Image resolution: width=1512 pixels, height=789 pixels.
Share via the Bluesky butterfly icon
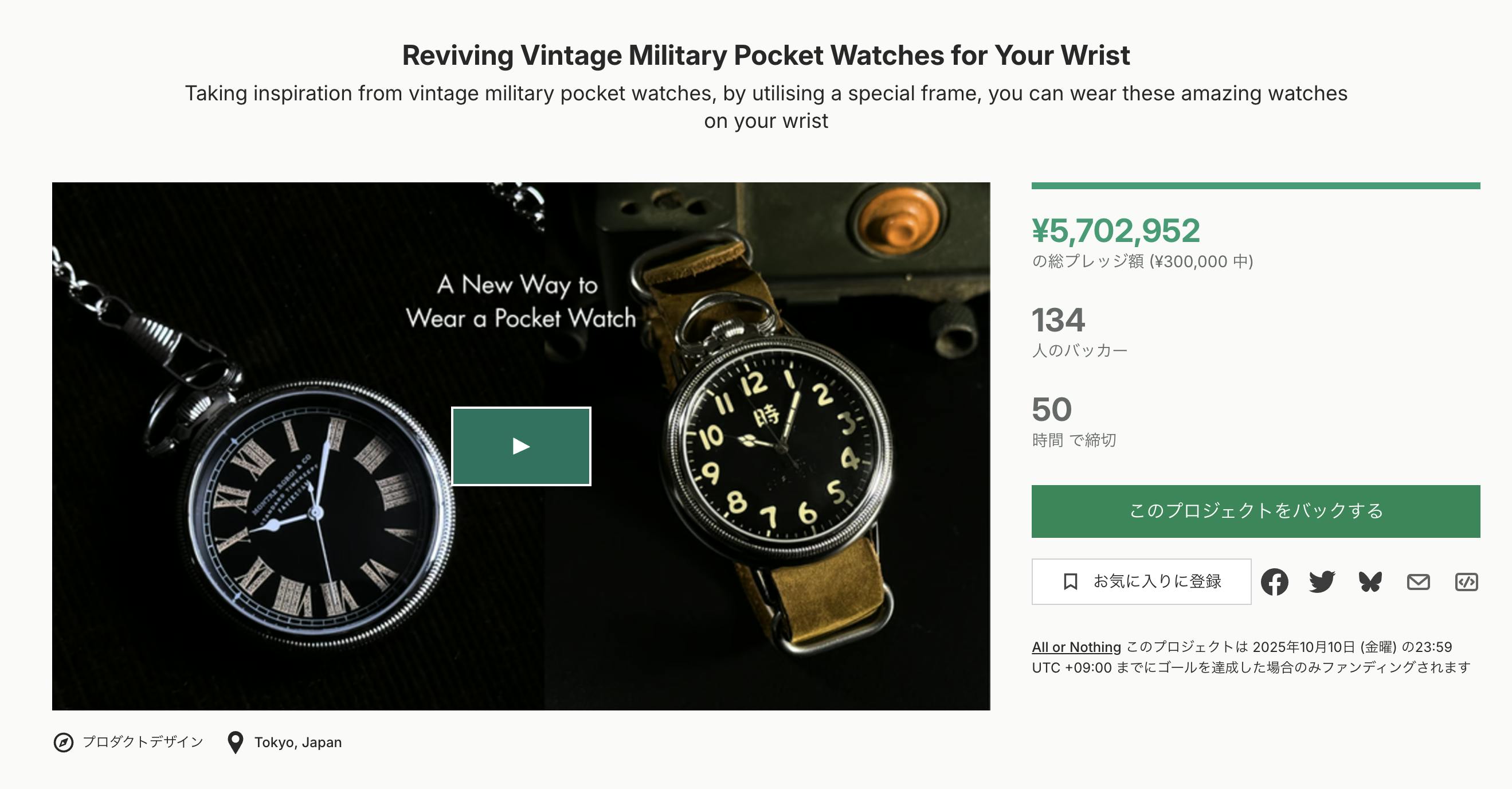(1370, 582)
